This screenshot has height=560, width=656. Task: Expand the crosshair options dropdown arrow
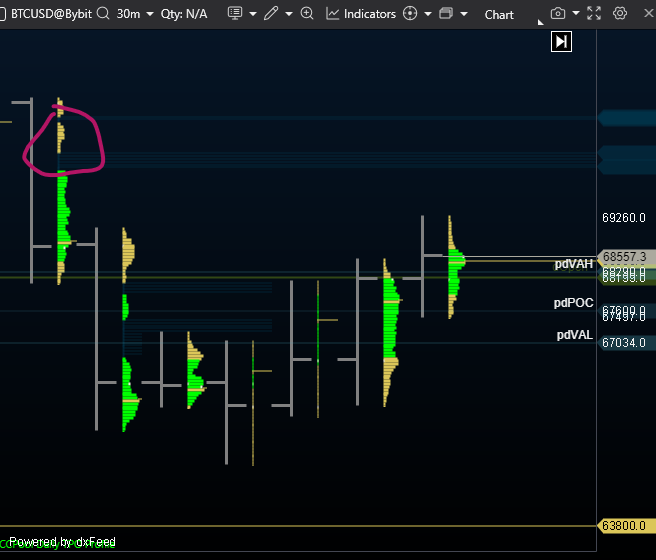pyautogui.click(x=428, y=14)
